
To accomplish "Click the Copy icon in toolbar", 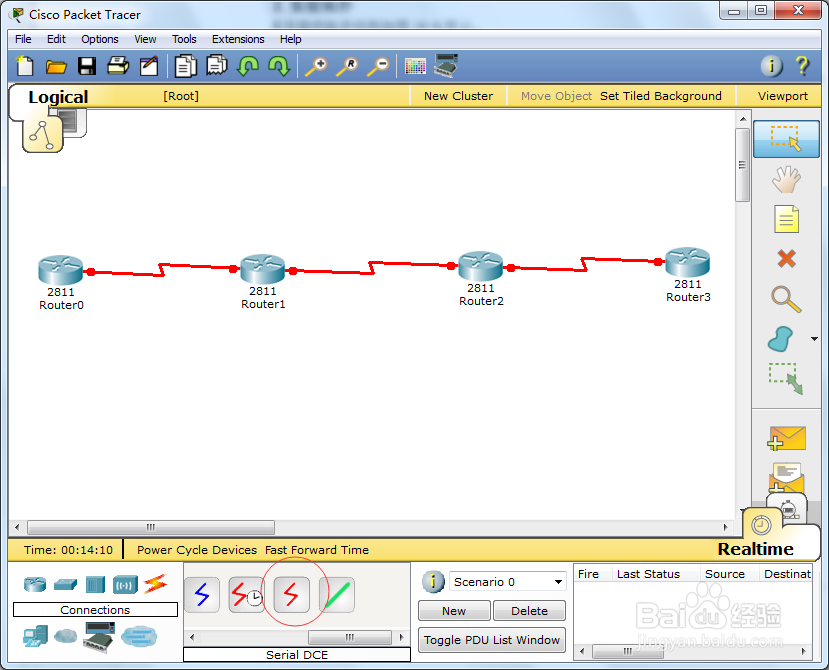I will pyautogui.click(x=186, y=67).
